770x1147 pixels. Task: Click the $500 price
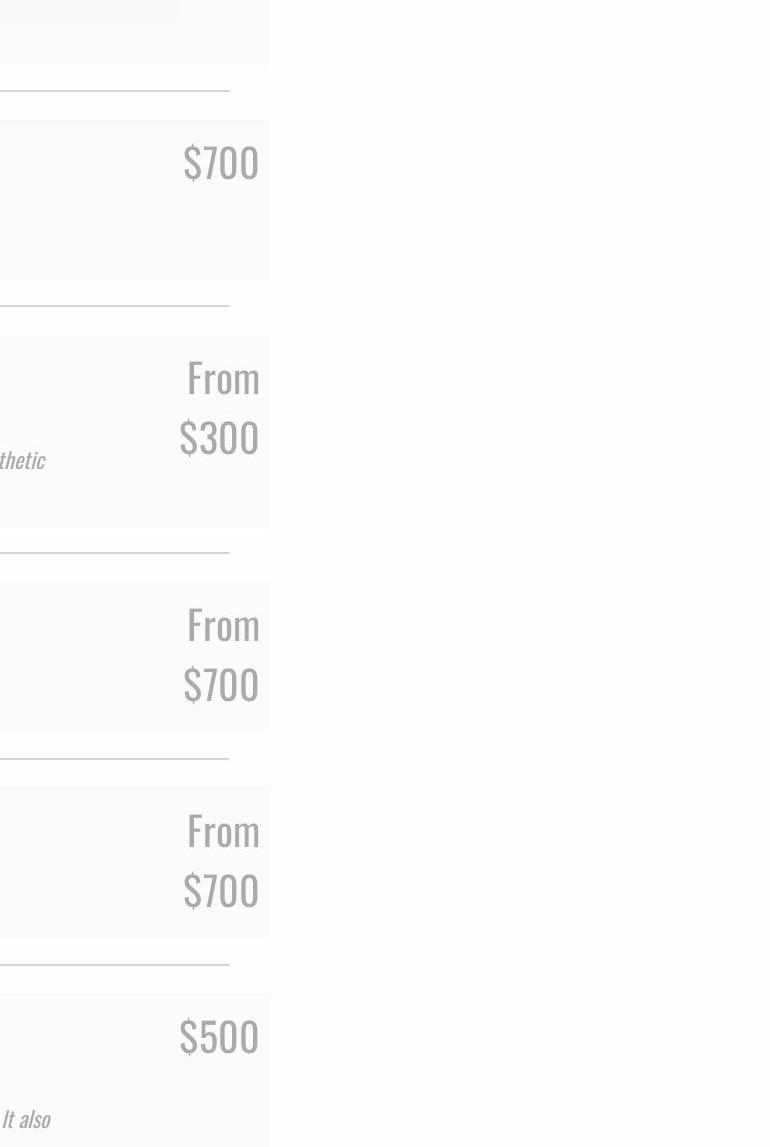coord(219,1037)
